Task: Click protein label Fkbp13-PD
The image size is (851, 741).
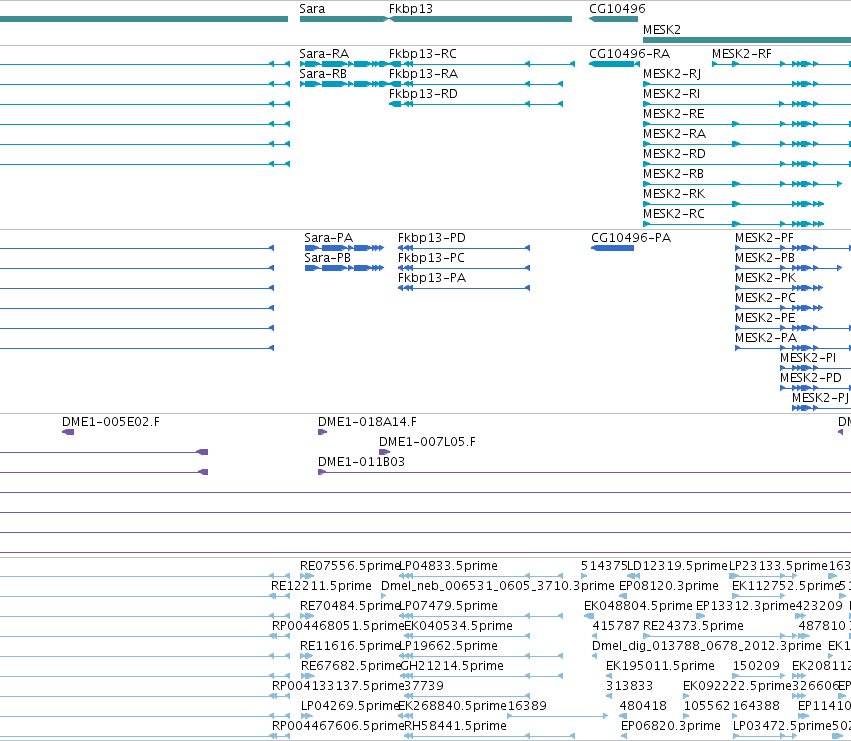Action: (431, 238)
